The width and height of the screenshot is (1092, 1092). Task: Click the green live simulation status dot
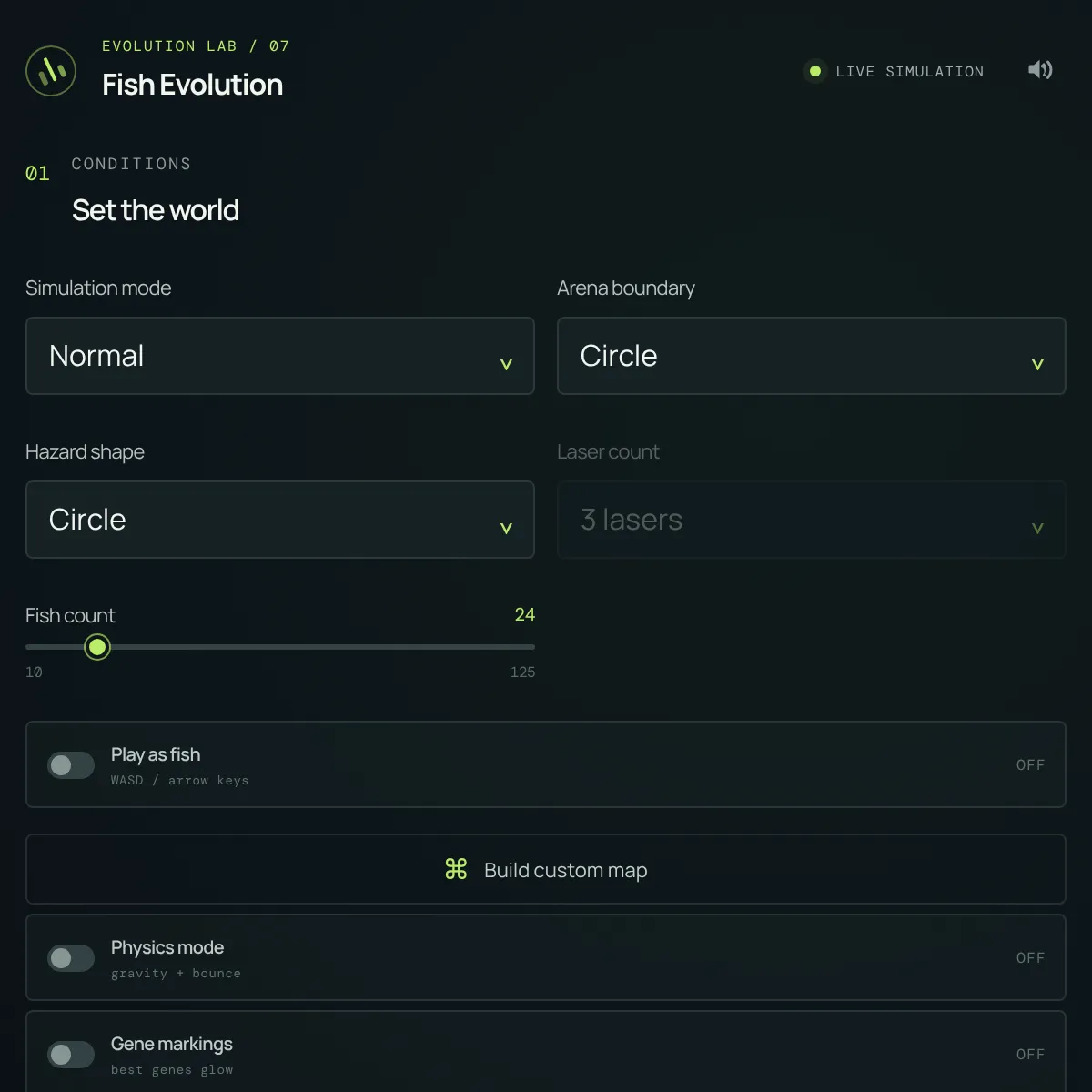click(x=815, y=71)
